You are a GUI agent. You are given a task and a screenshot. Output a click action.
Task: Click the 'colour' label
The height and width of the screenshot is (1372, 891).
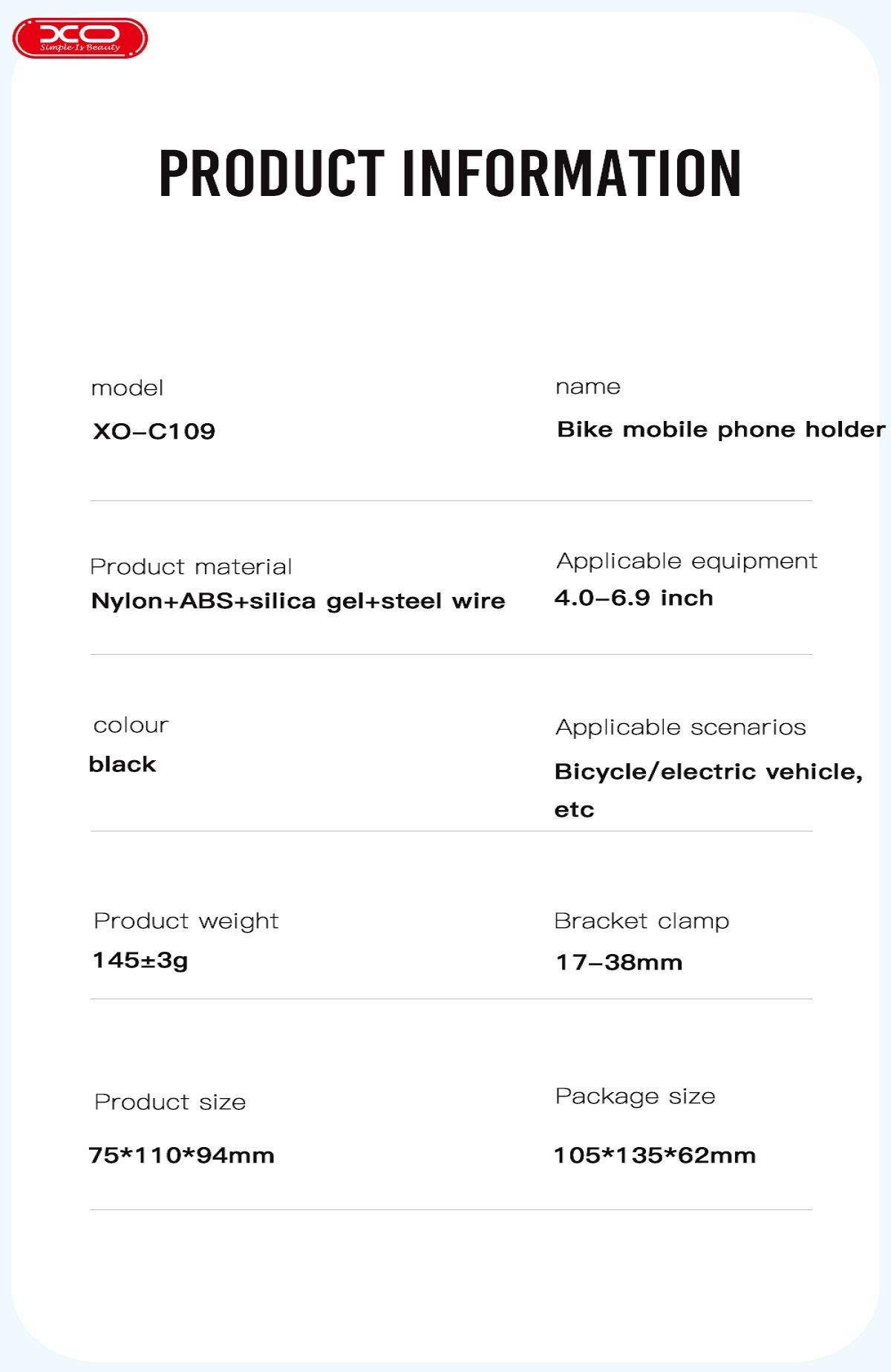click(131, 725)
